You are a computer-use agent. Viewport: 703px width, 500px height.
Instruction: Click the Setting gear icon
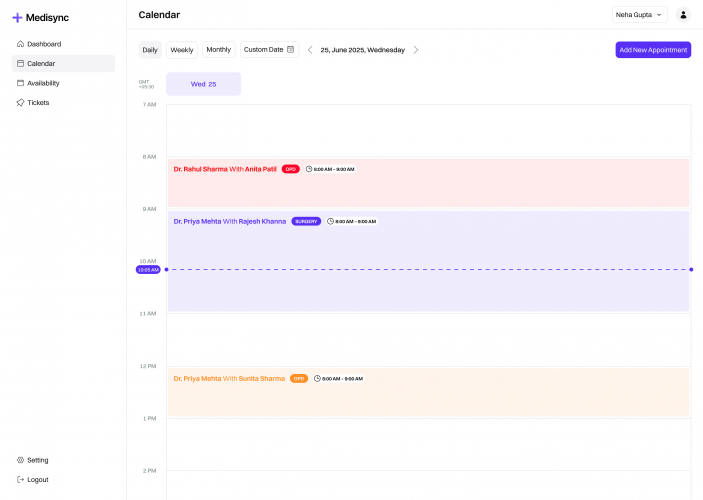20,460
